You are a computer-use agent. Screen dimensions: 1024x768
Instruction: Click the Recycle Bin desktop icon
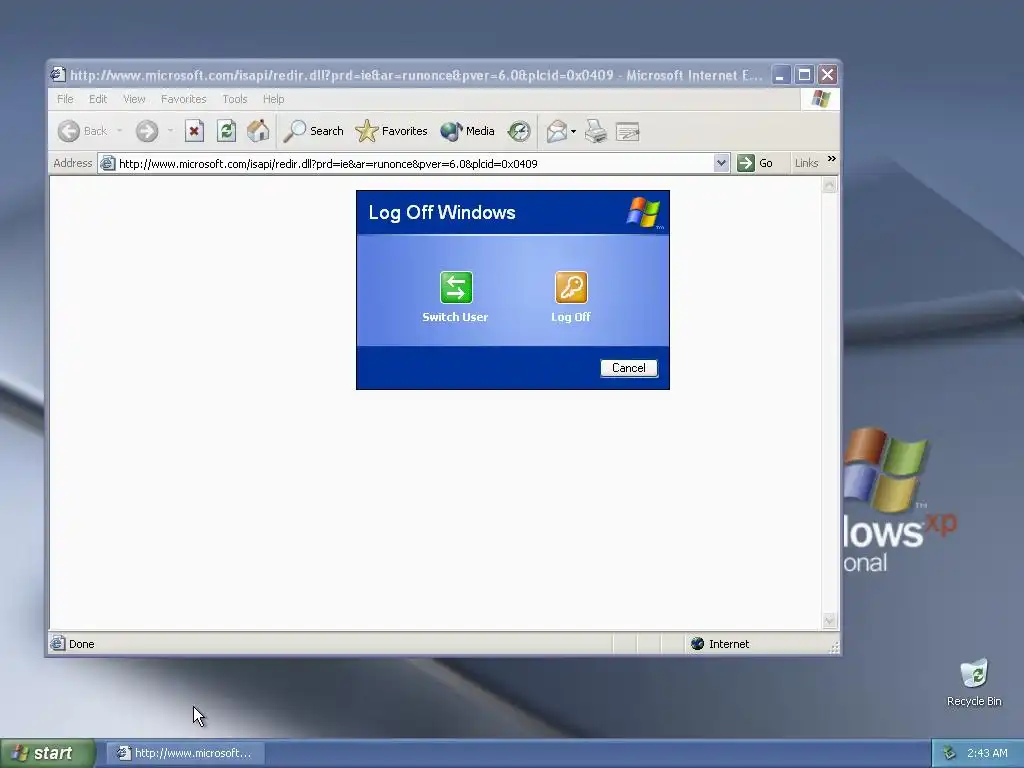[974, 683]
